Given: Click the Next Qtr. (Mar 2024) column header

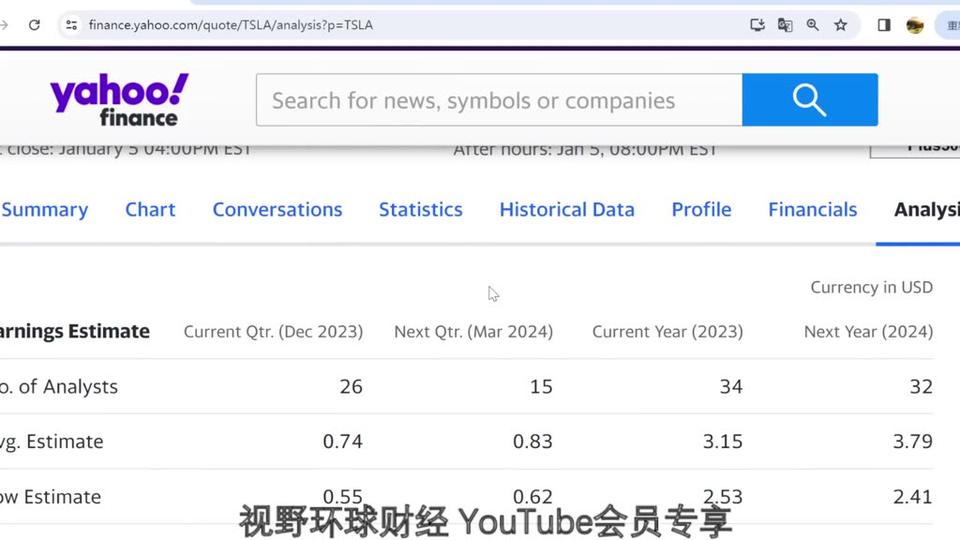Looking at the screenshot, I should tap(473, 332).
